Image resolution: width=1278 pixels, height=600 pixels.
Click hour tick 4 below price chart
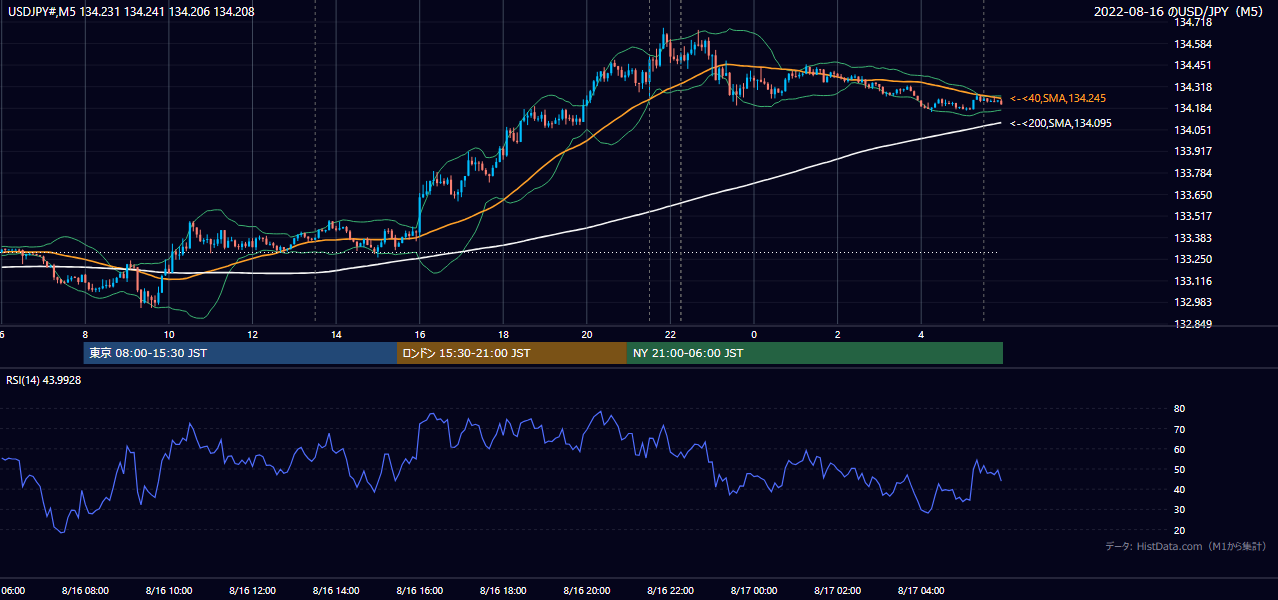[922, 334]
